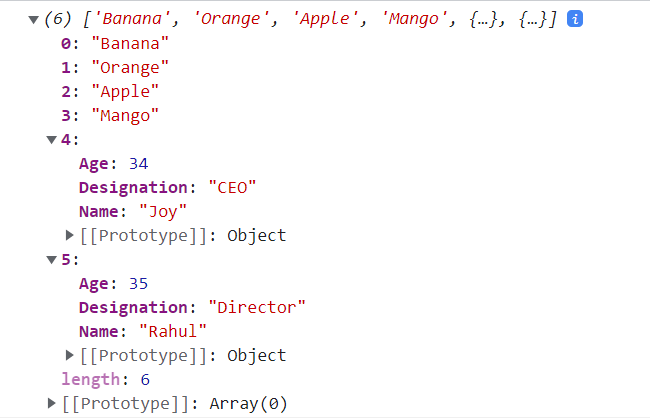Expand the Array(0) prototype entry
This screenshot has height=418, width=650.
pyautogui.click(x=51, y=403)
